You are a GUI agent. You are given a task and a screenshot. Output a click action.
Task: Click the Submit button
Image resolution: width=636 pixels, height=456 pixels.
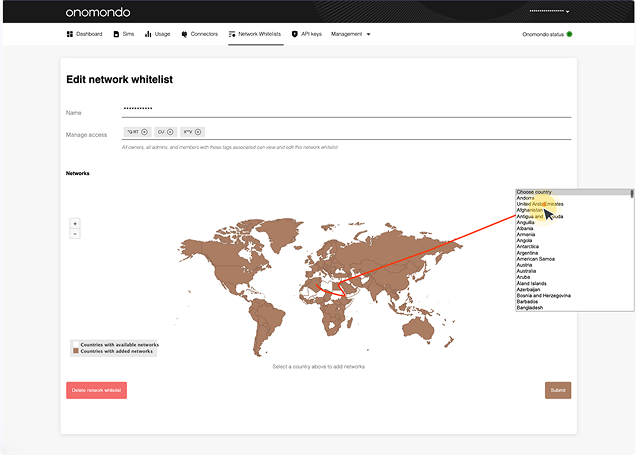coord(558,390)
